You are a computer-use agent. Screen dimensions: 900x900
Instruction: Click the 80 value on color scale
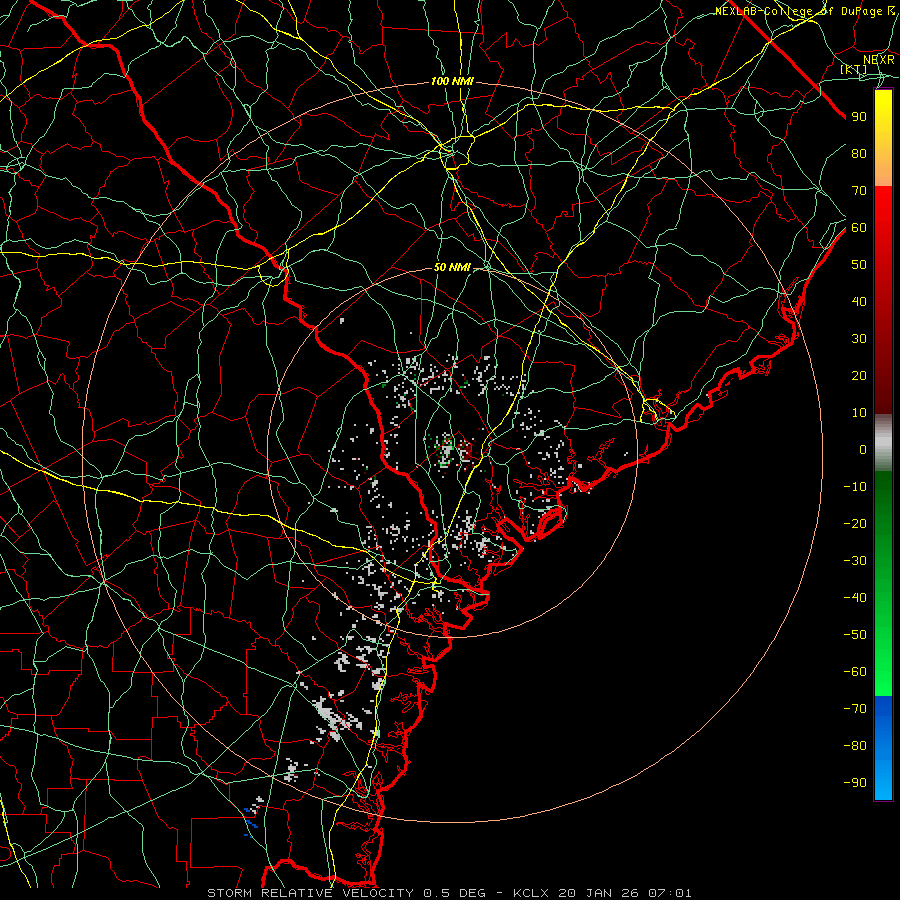[x=859, y=153]
